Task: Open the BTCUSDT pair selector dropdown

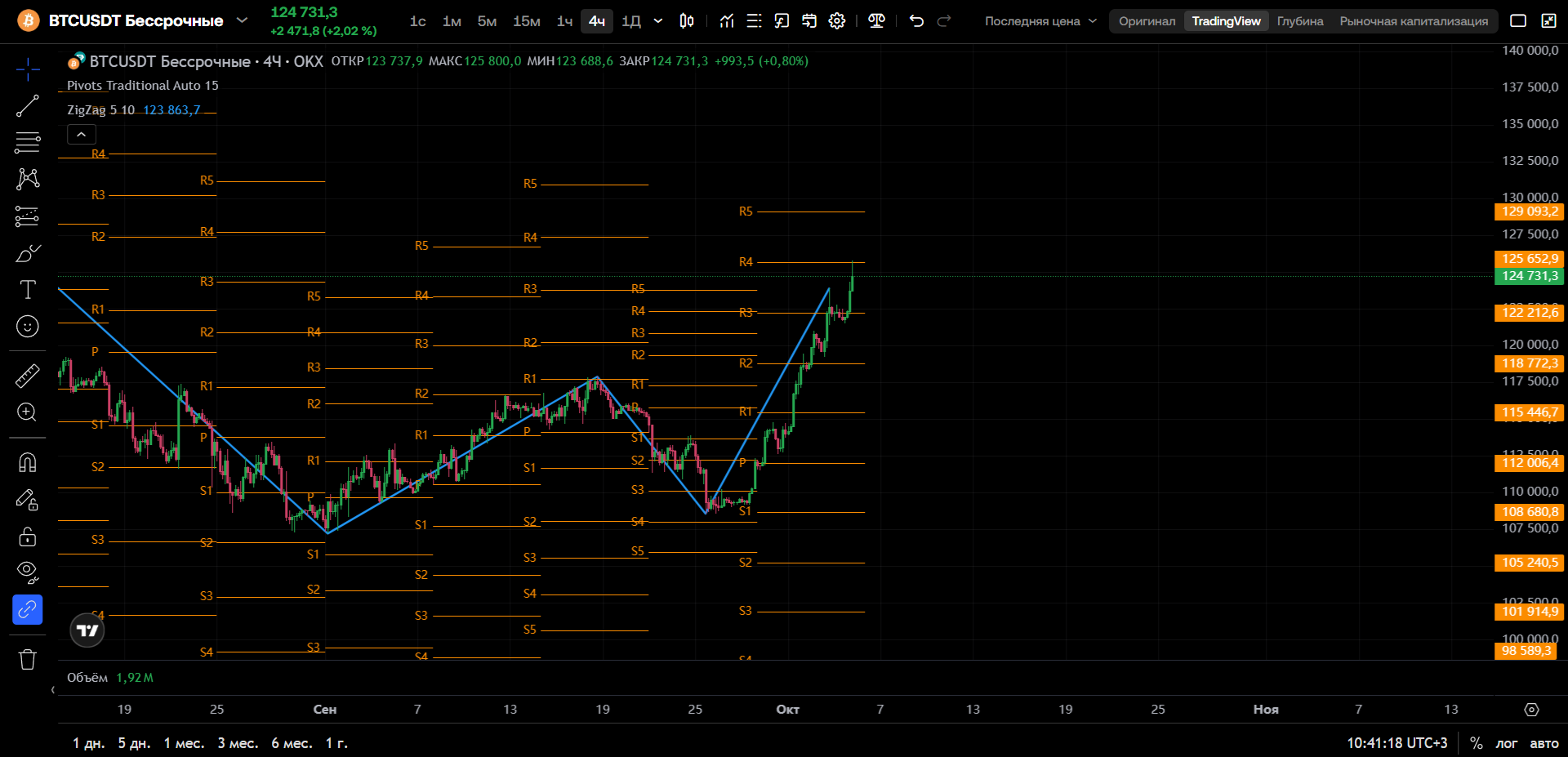Action: click(242, 20)
